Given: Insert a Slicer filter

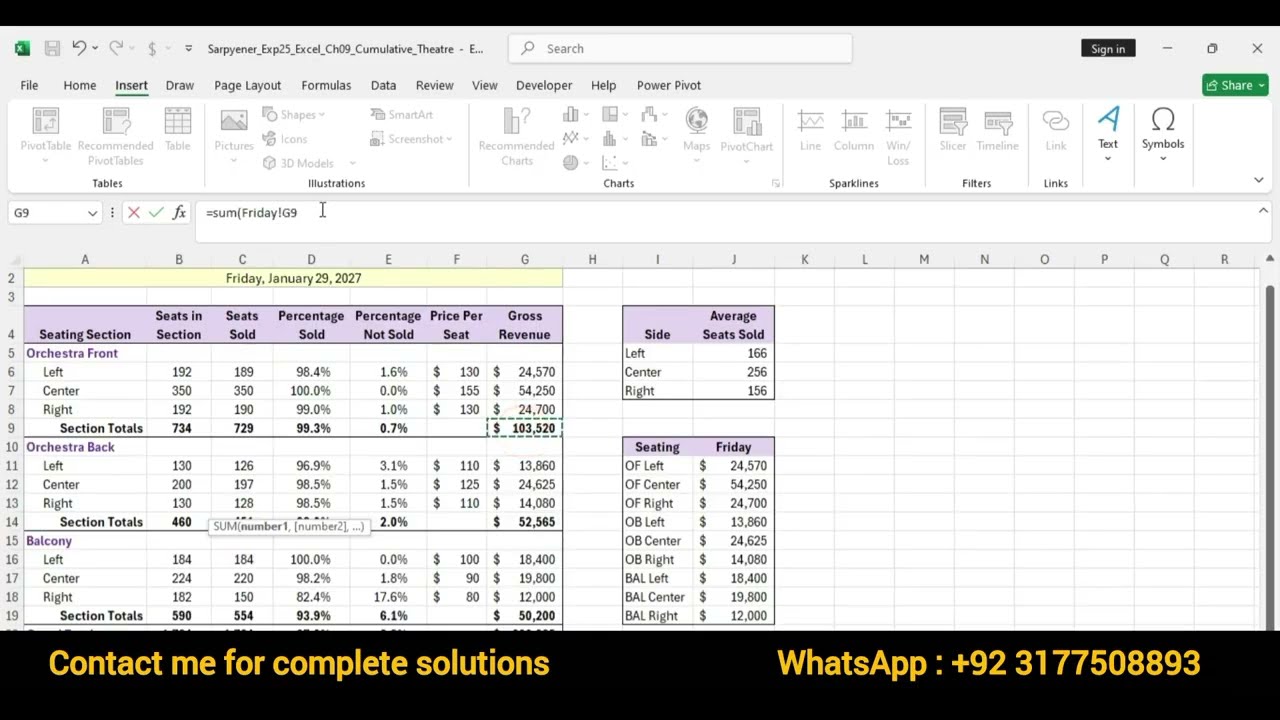Looking at the screenshot, I should (953, 130).
